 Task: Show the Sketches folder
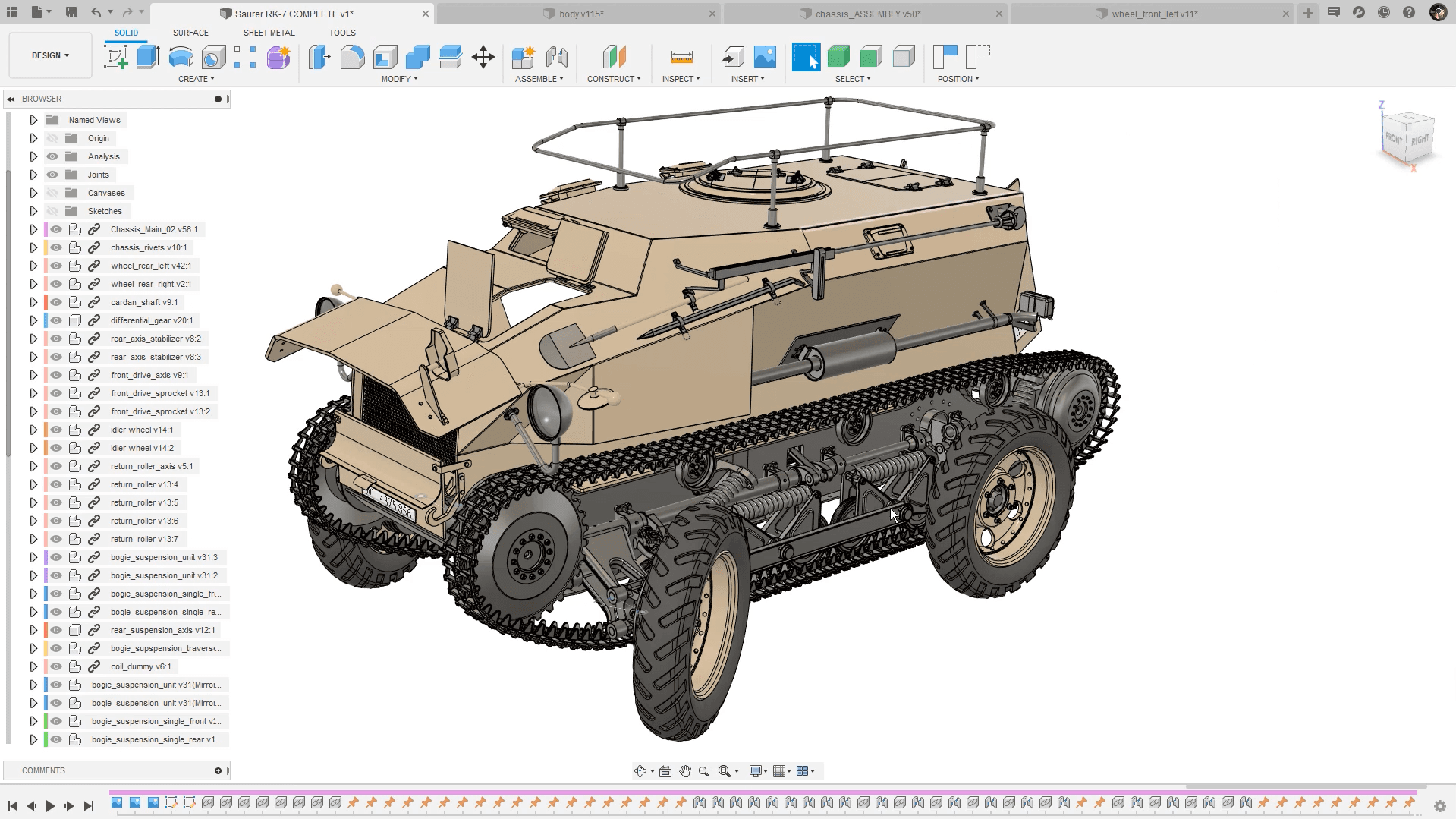tap(52, 211)
